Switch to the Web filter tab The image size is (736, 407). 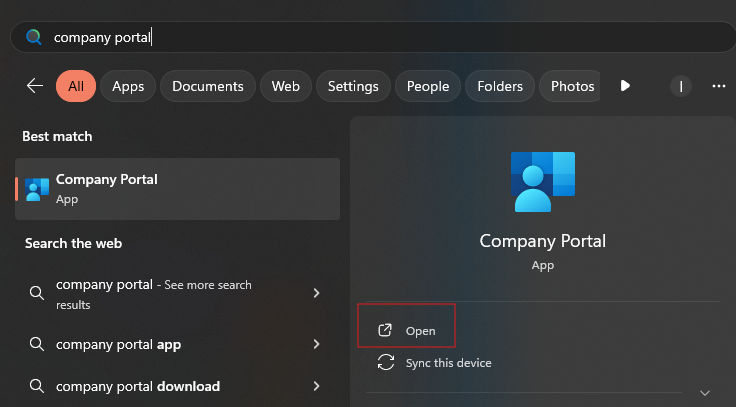point(285,86)
